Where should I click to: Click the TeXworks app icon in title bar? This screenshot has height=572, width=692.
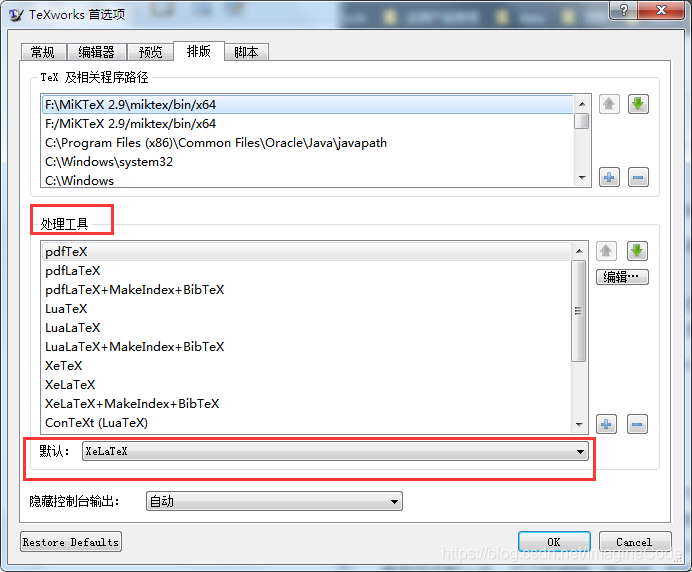point(16,15)
